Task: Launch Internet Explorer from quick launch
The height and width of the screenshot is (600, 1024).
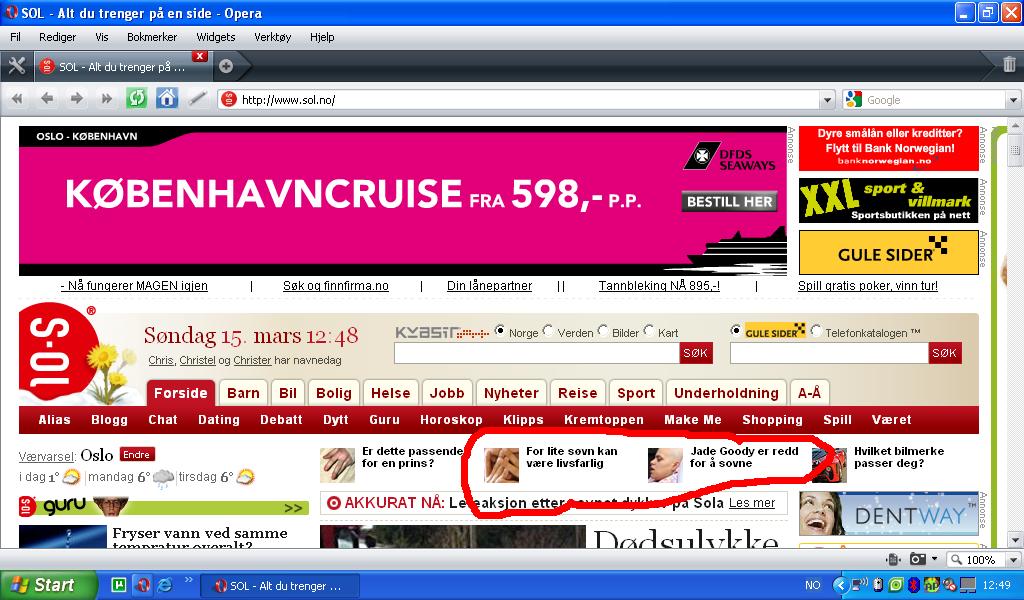Action: tap(165, 584)
